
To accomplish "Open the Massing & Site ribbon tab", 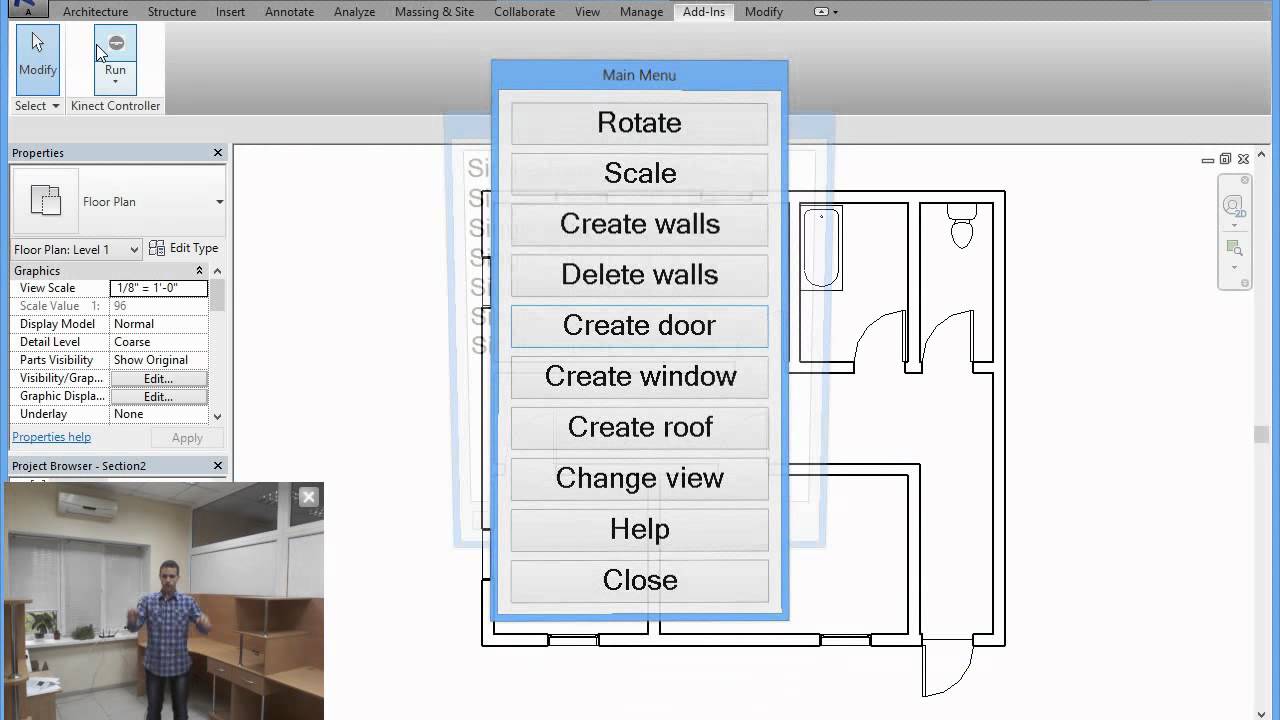I will click(x=434, y=11).
